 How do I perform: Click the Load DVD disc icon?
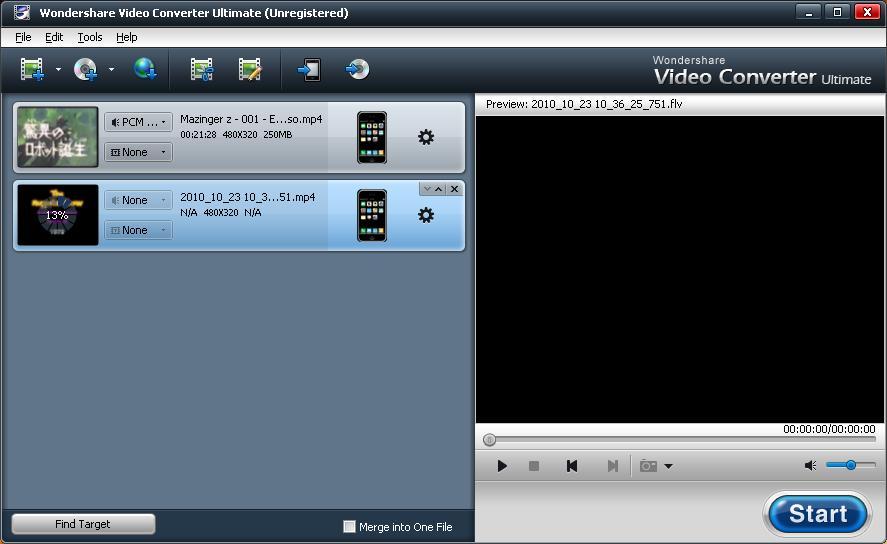[x=86, y=70]
